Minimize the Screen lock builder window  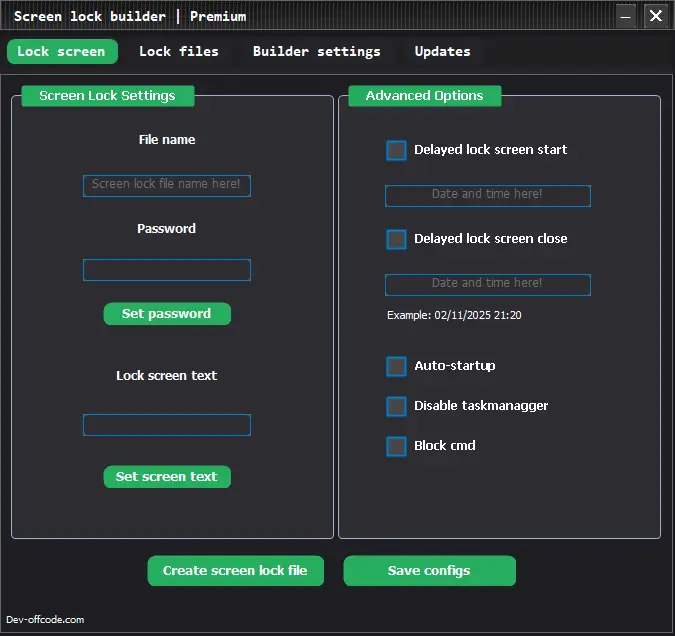625,16
